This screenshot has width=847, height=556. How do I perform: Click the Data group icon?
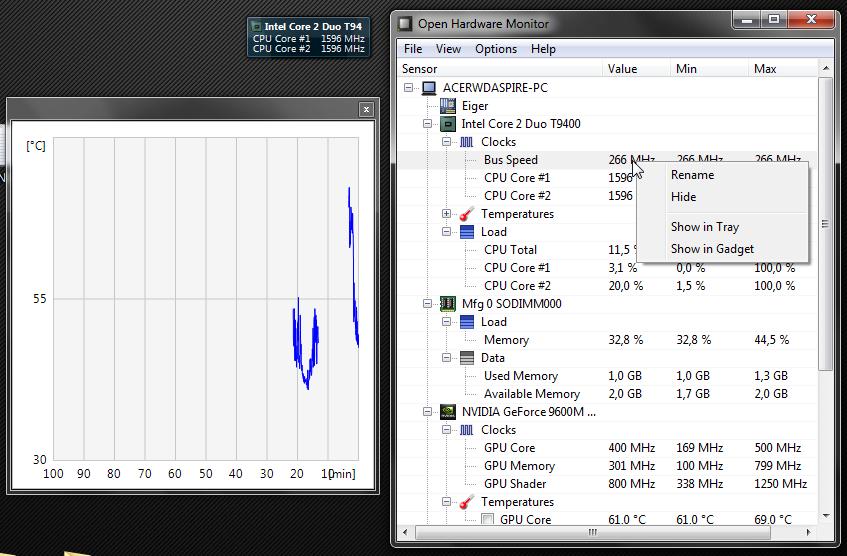[x=467, y=358]
